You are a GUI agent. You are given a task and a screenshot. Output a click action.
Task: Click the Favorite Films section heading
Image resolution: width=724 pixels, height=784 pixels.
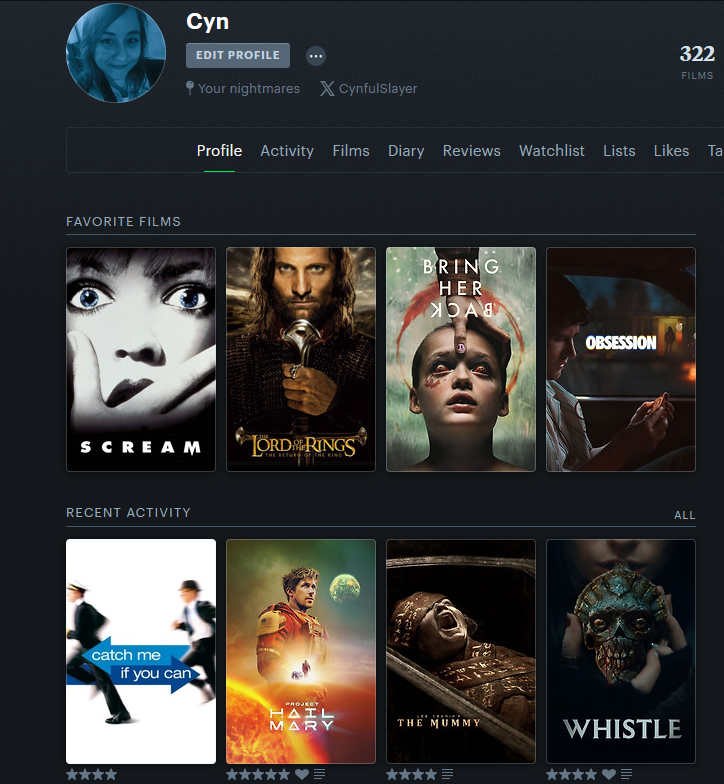pos(124,222)
